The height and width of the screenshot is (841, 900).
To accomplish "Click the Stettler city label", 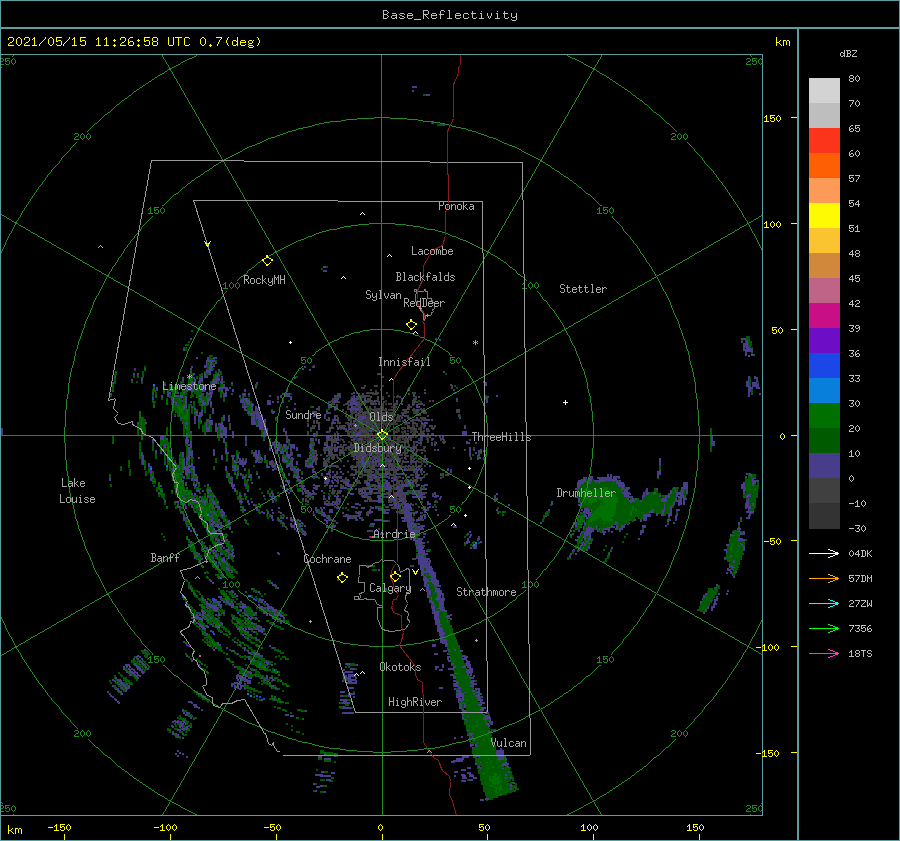I will (x=583, y=289).
